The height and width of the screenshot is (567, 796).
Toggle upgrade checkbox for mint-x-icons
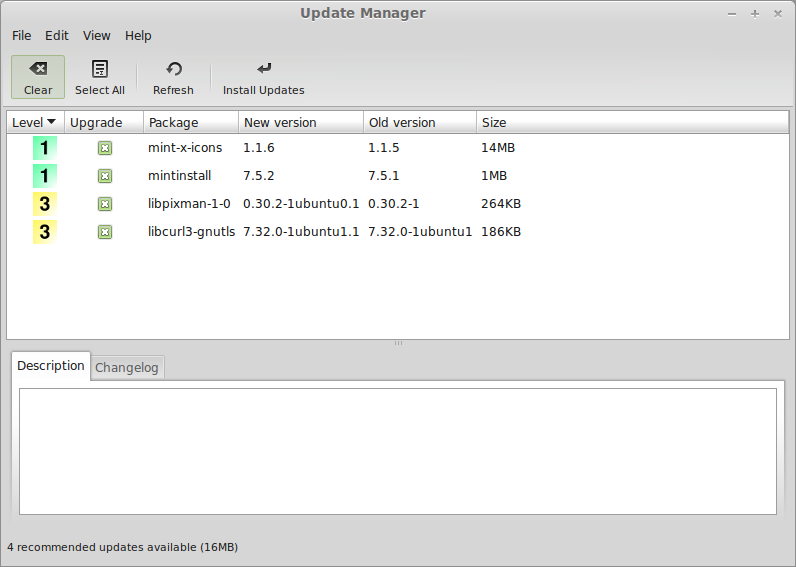pyautogui.click(x=105, y=148)
